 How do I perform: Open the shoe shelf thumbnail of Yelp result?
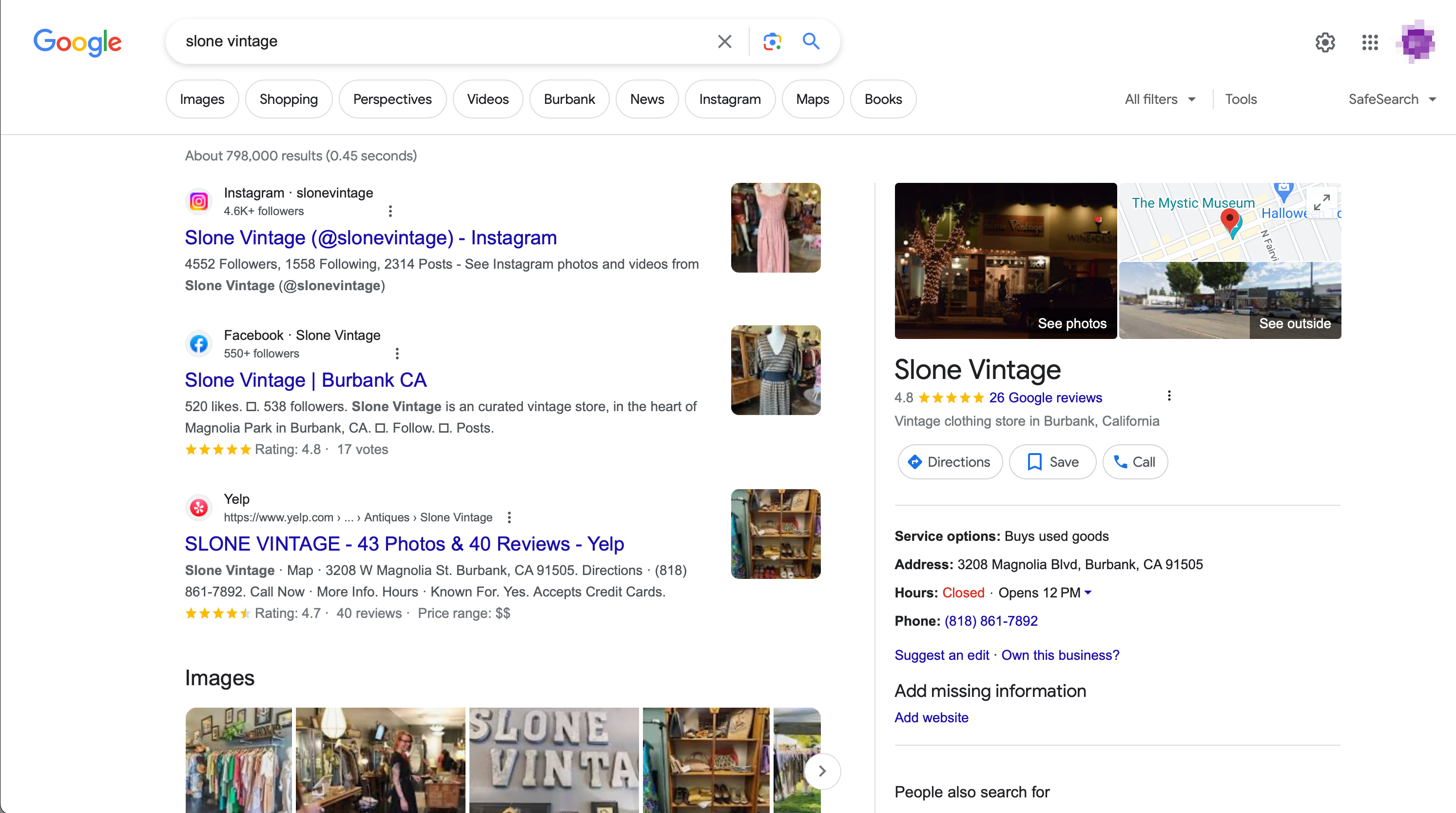[776, 534]
